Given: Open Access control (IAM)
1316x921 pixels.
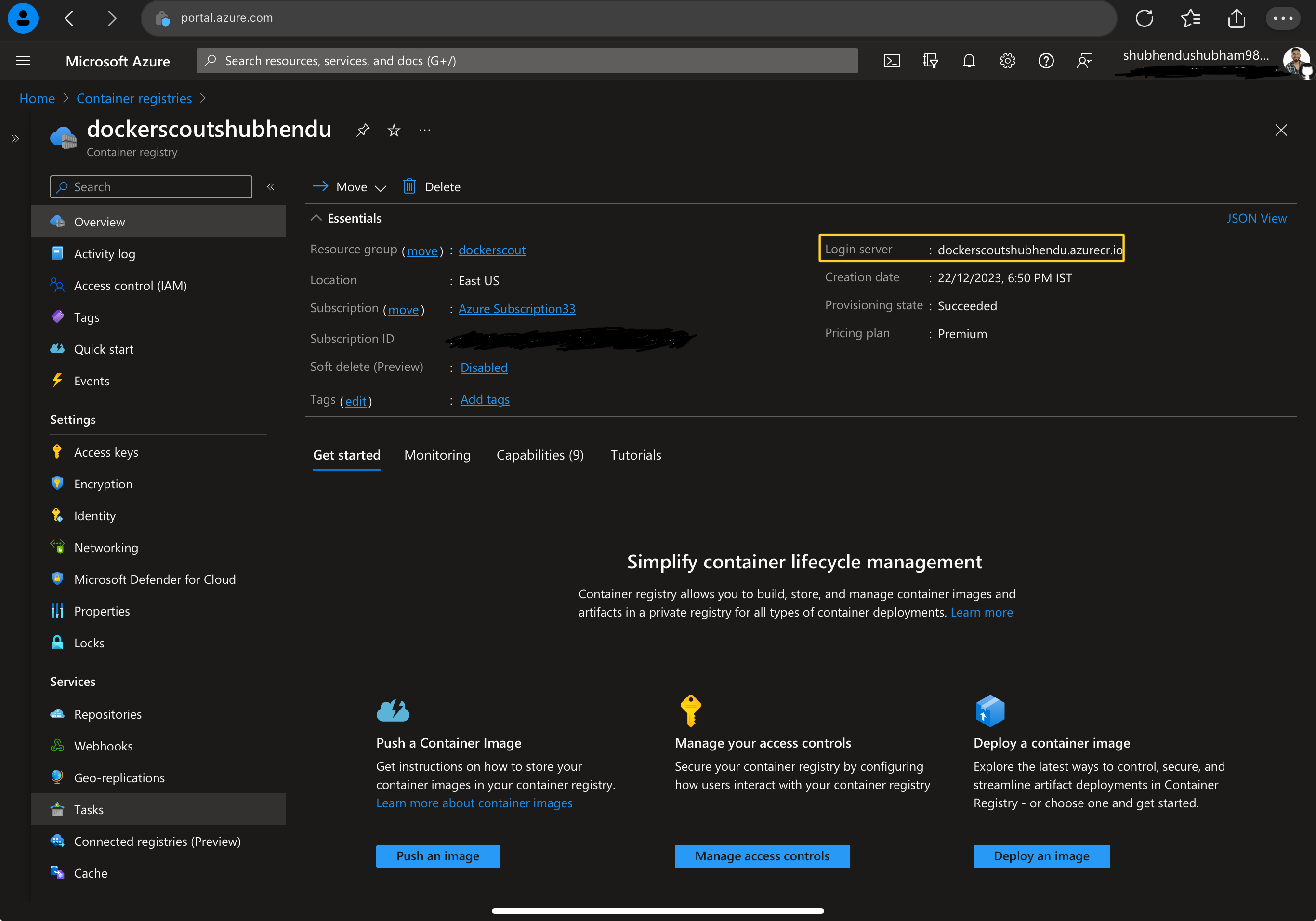Looking at the screenshot, I should [x=158, y=286].
